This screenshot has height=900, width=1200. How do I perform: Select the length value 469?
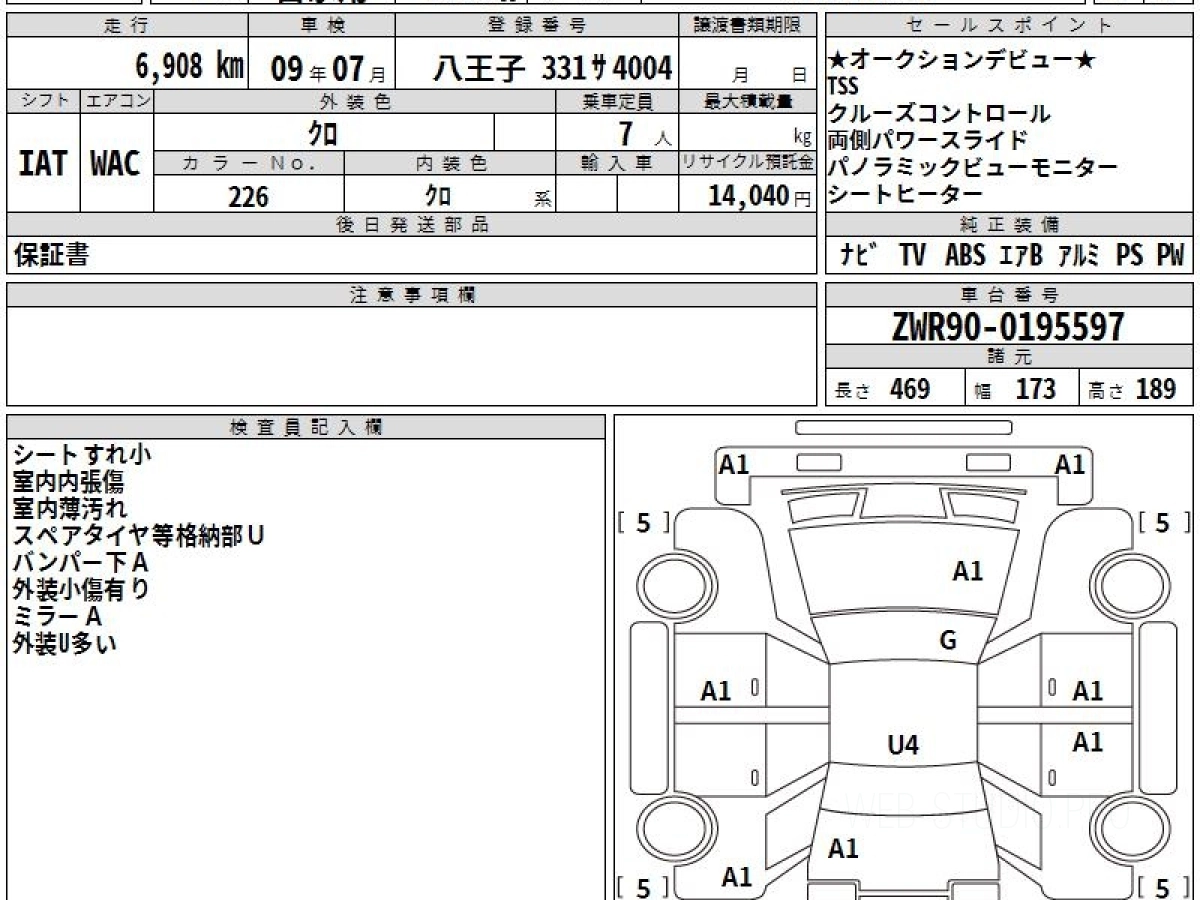(910, 389)
